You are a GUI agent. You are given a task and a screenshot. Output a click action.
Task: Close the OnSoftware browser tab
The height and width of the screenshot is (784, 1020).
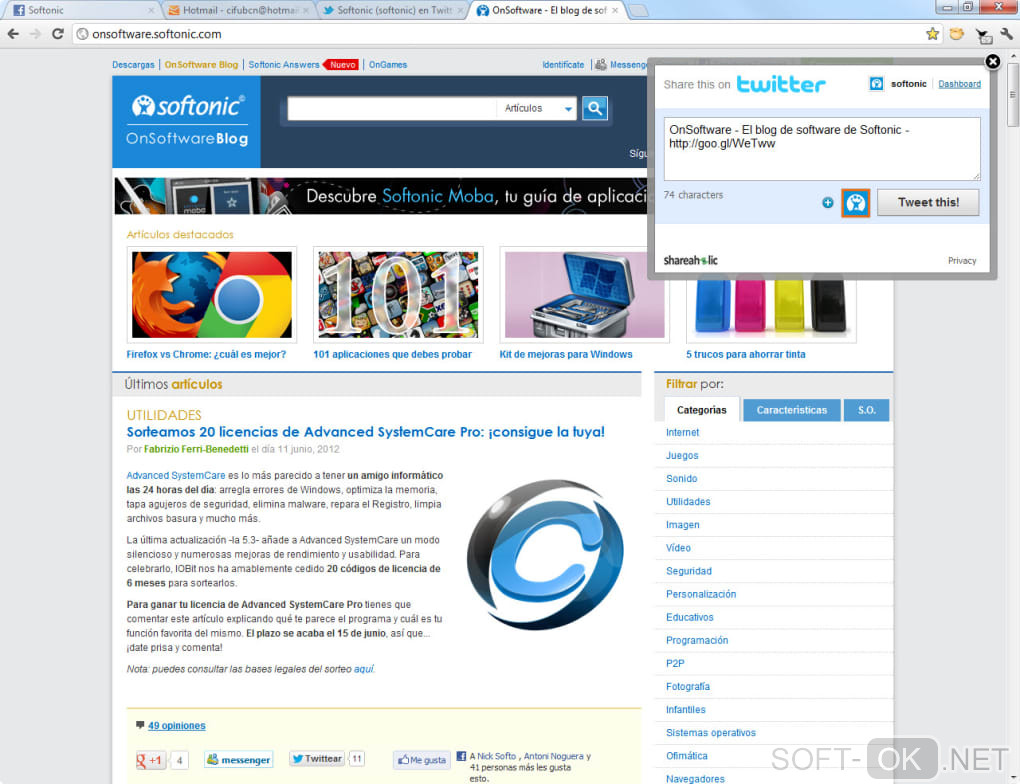(x=615, y=10)
